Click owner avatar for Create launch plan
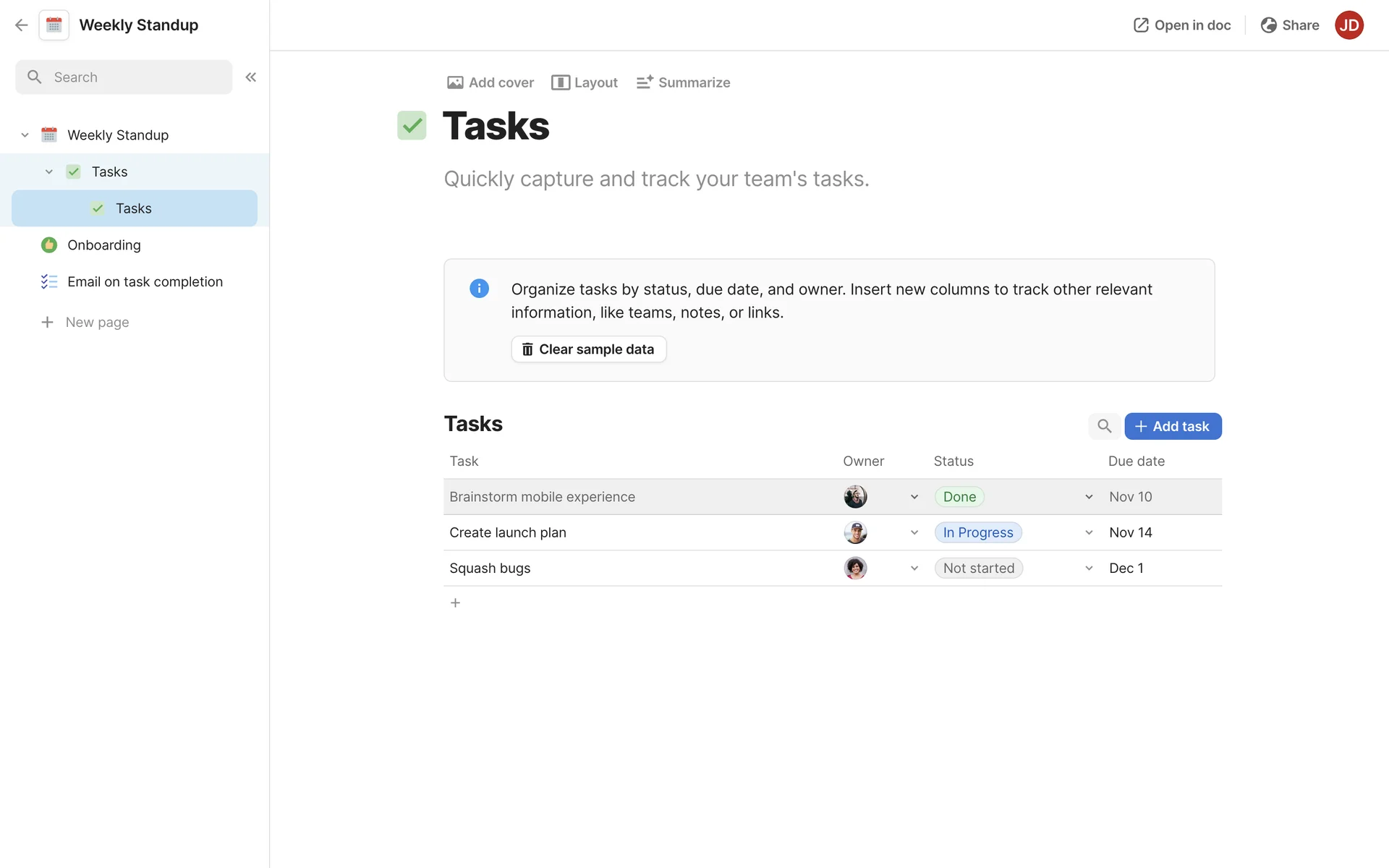The image size is (1389, 868). pos(855,532)
